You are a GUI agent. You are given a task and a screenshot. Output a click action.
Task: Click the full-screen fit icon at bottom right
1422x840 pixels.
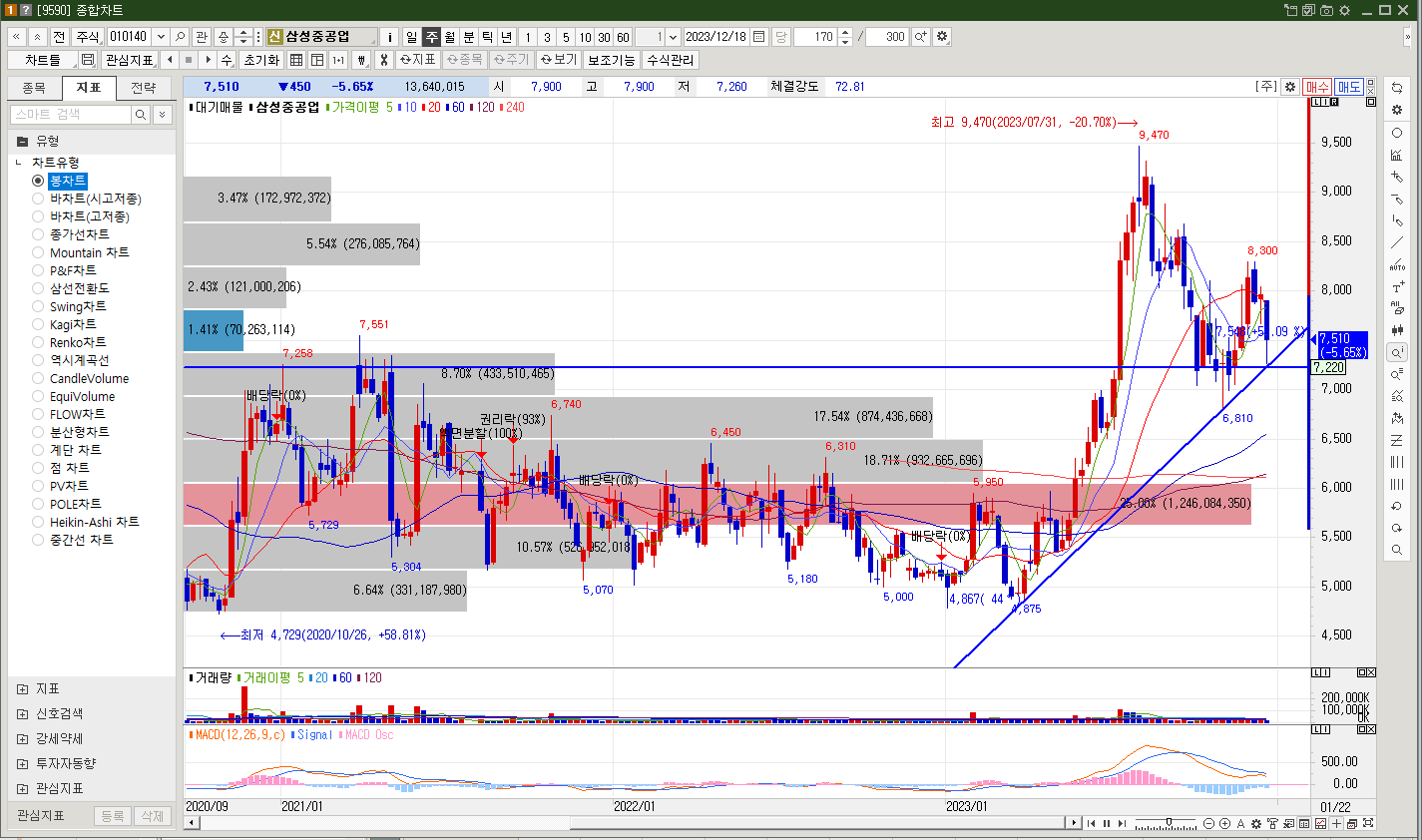[x=1368, y=824]
